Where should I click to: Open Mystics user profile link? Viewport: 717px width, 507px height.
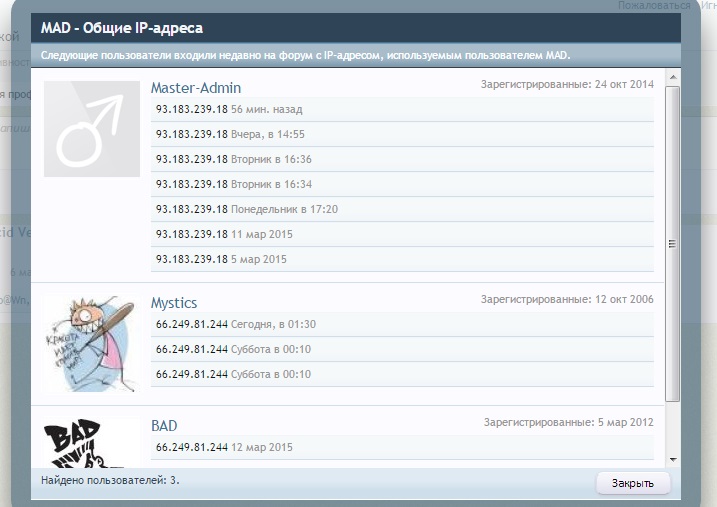pyautogui.click(x=174, y=303)
